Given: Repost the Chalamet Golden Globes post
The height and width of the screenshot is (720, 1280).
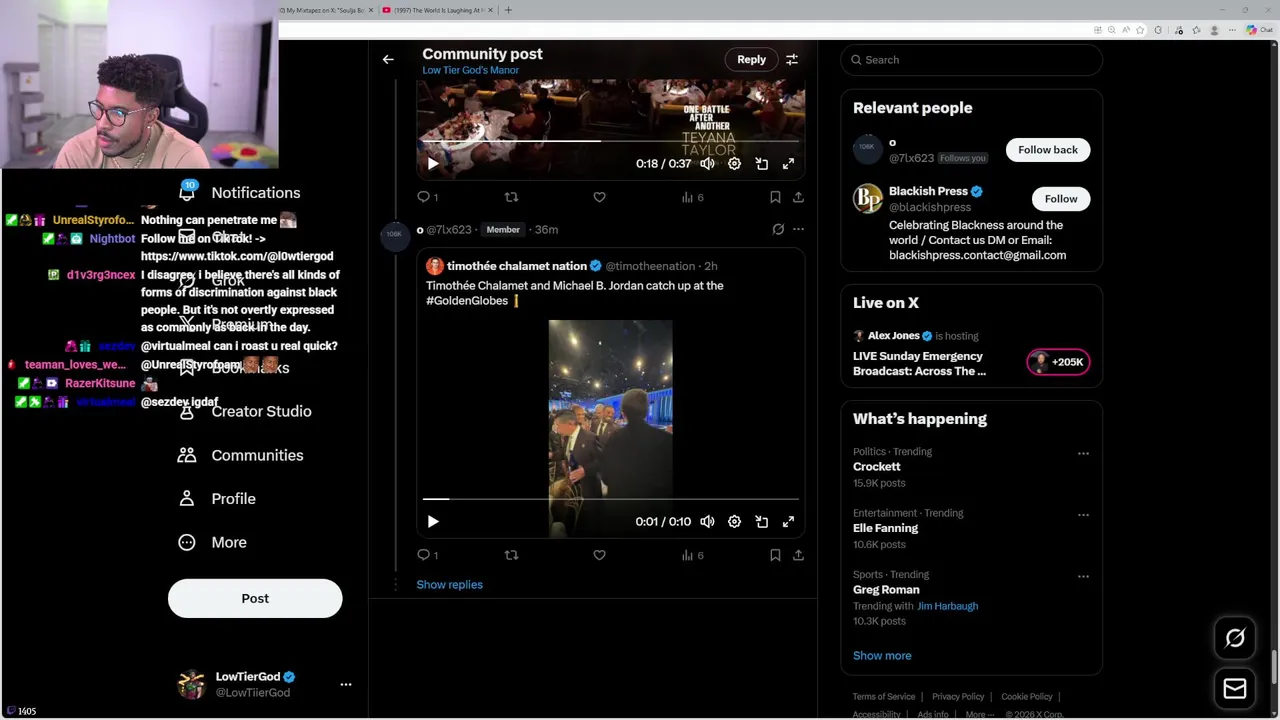Looking at the screenshot, I should [x=511, y=555].
